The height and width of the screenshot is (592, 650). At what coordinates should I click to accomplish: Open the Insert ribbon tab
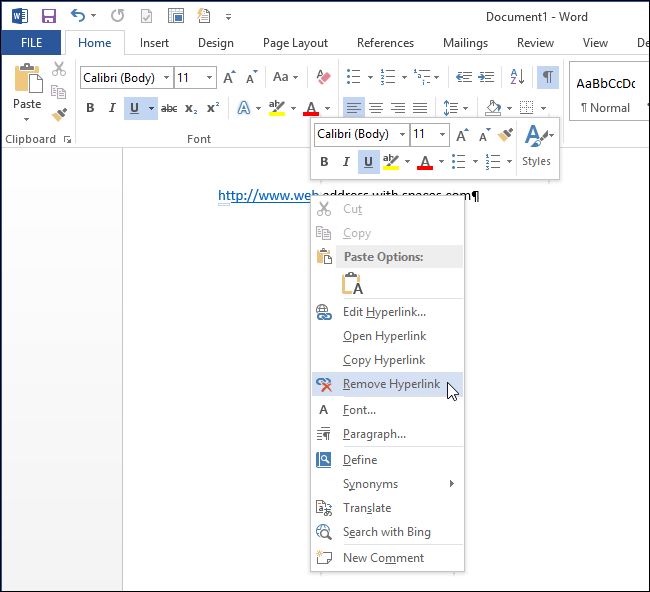(154, 43)
